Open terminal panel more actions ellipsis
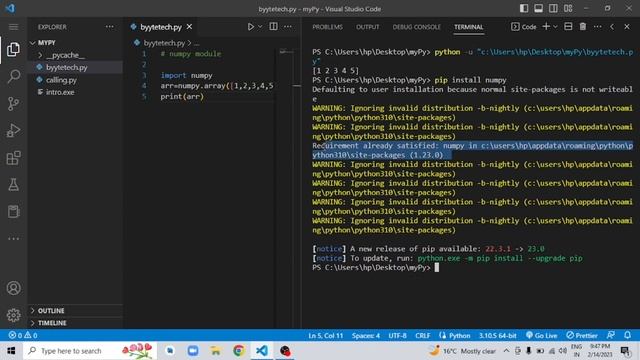 click(598, 27)
